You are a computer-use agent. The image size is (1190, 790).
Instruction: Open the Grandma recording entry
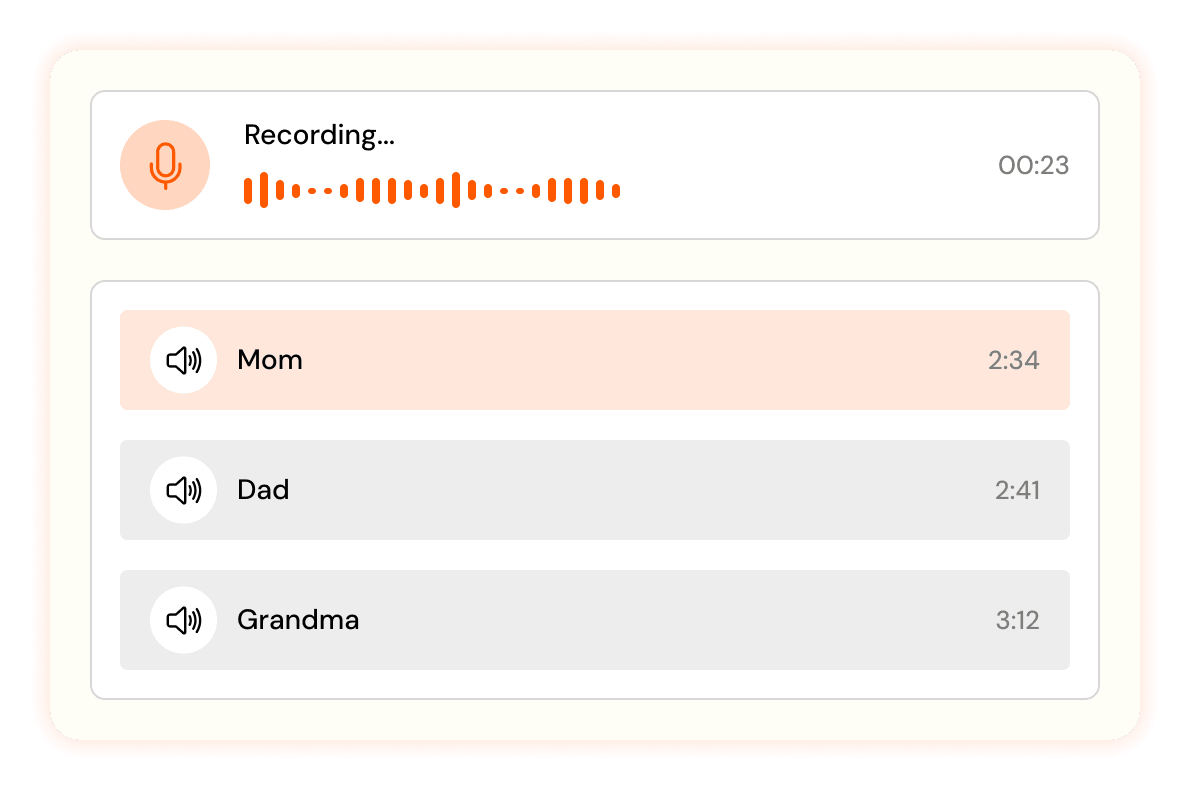coord(595,620)
